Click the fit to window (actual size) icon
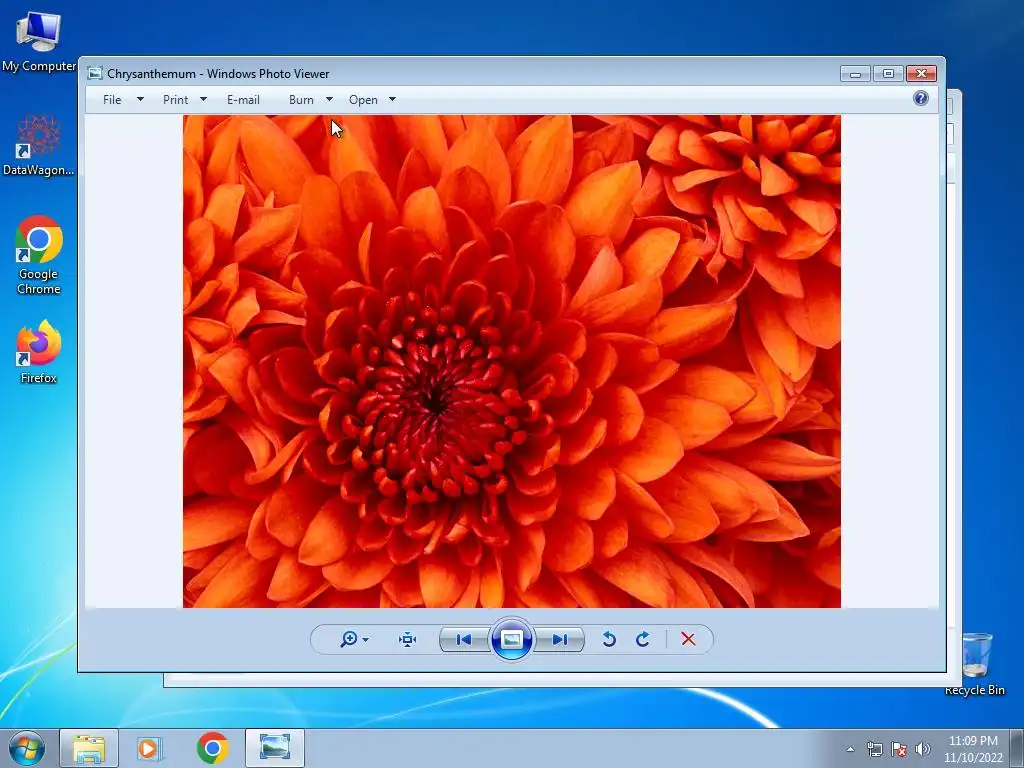This screenshot has height=768, width=1024. (408, 639)
